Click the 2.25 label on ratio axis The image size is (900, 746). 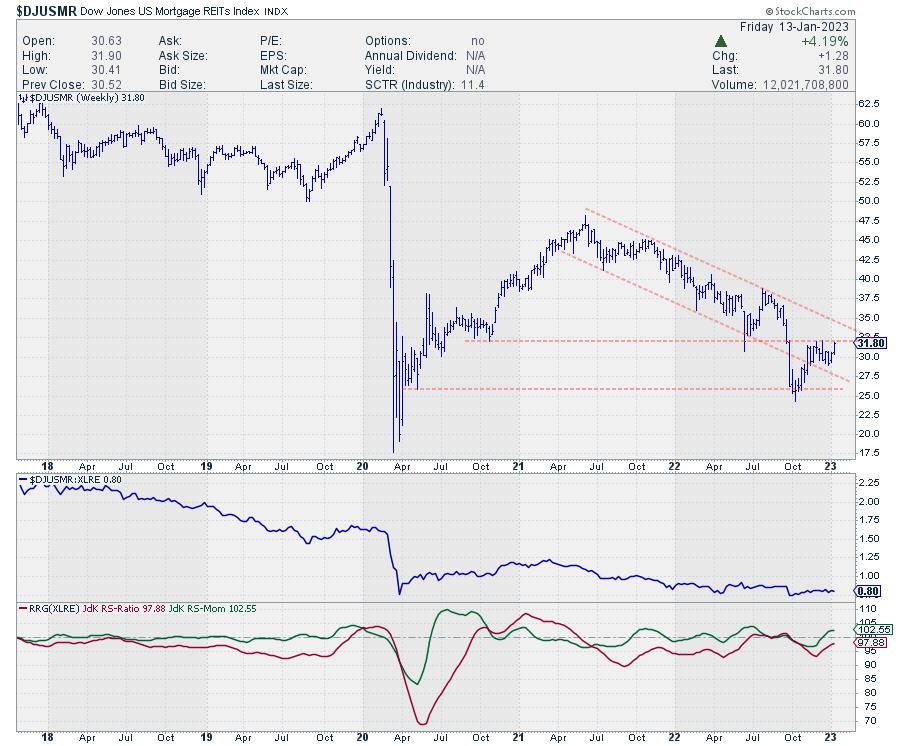[868, 483]
